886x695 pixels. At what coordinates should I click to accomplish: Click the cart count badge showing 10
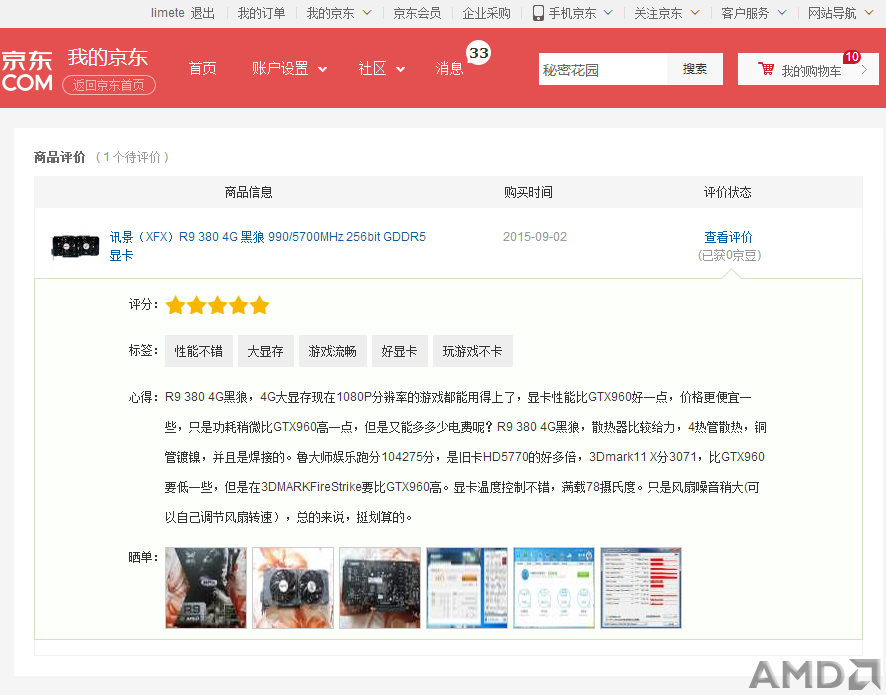pos(852,57)
